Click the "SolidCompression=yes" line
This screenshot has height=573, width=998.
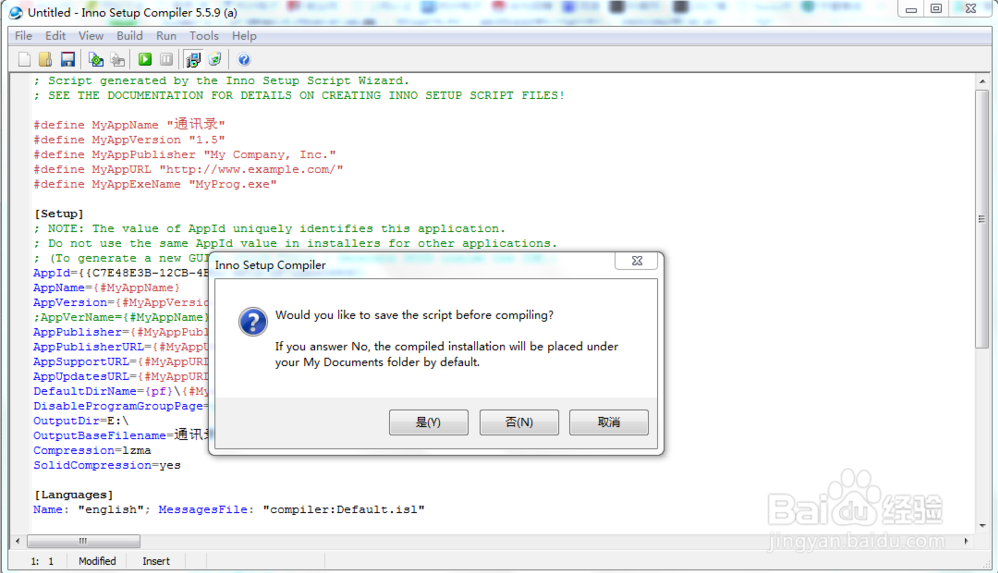tap(107, 465)
